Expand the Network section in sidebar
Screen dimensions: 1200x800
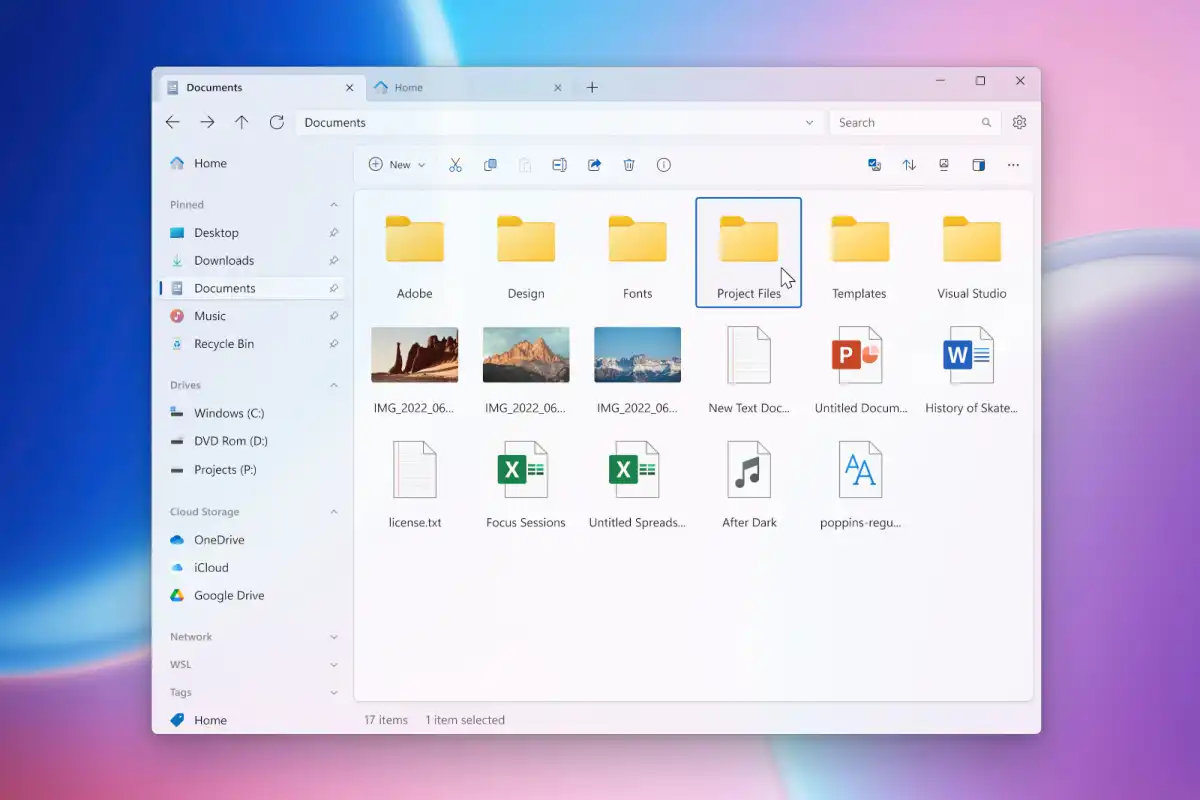334,637
